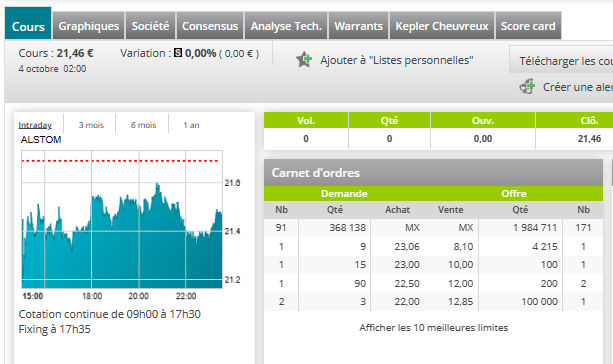Click the offer quantity 100 000

click(x=539, y=301)
